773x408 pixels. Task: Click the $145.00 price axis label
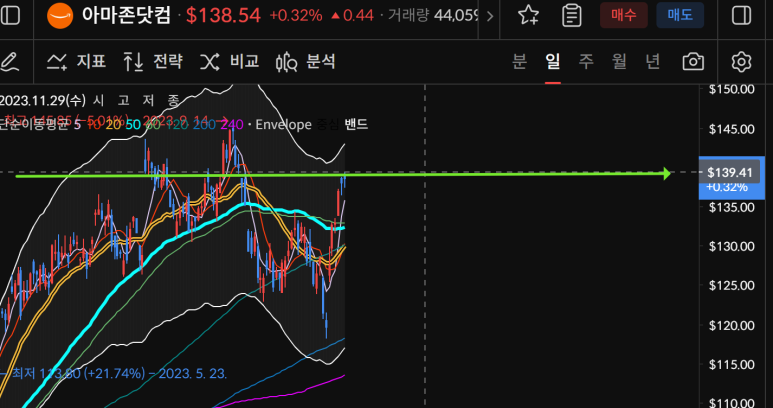(x=732, y=129)
